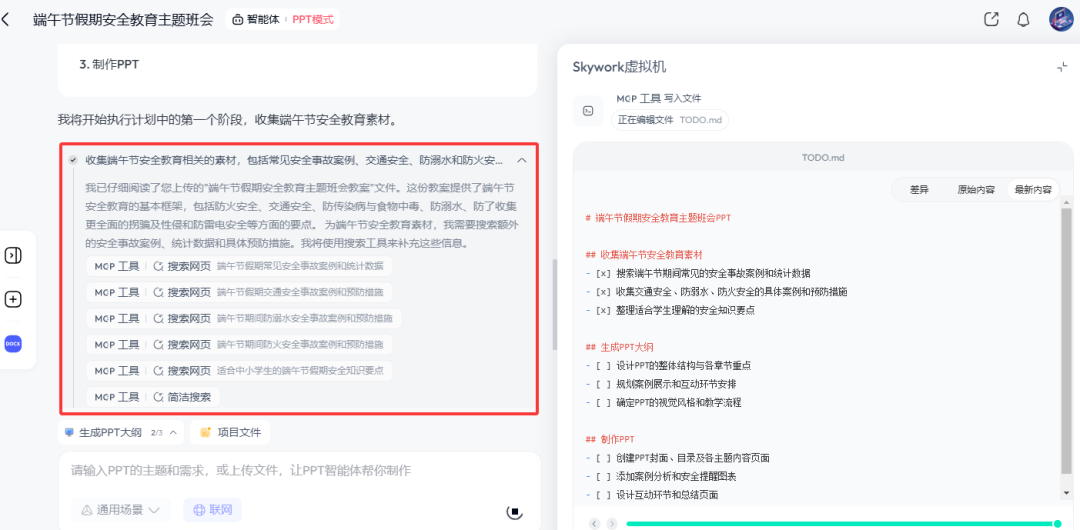Image resolution: width=1080 pixels, height=530 pixels.
Task: Switch to 原始内容 tab
Action: [x=975, y=190]
